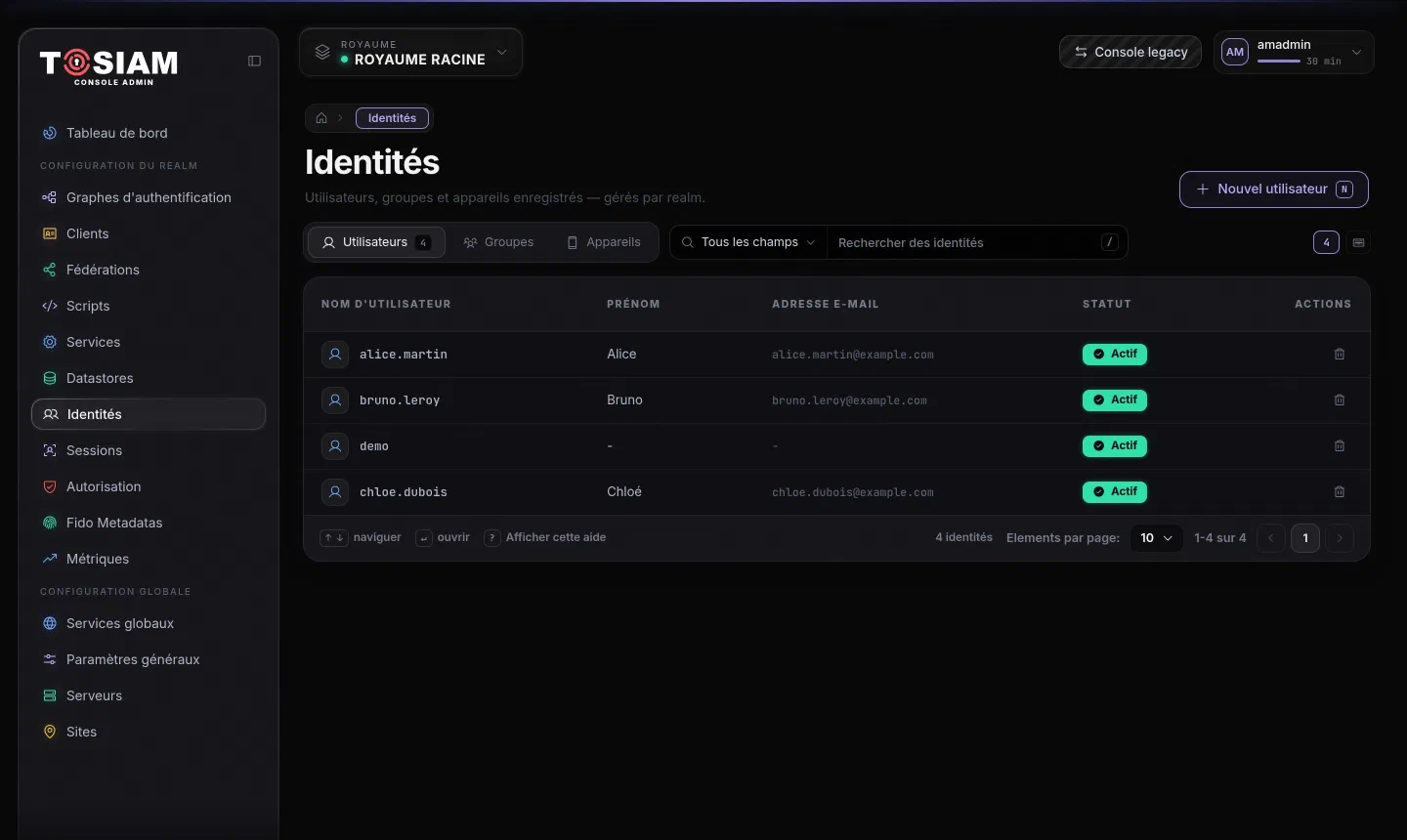Delete the bruno.leroy user via trash icon
Screen dimensions: 1407x840
[1340, 400]
